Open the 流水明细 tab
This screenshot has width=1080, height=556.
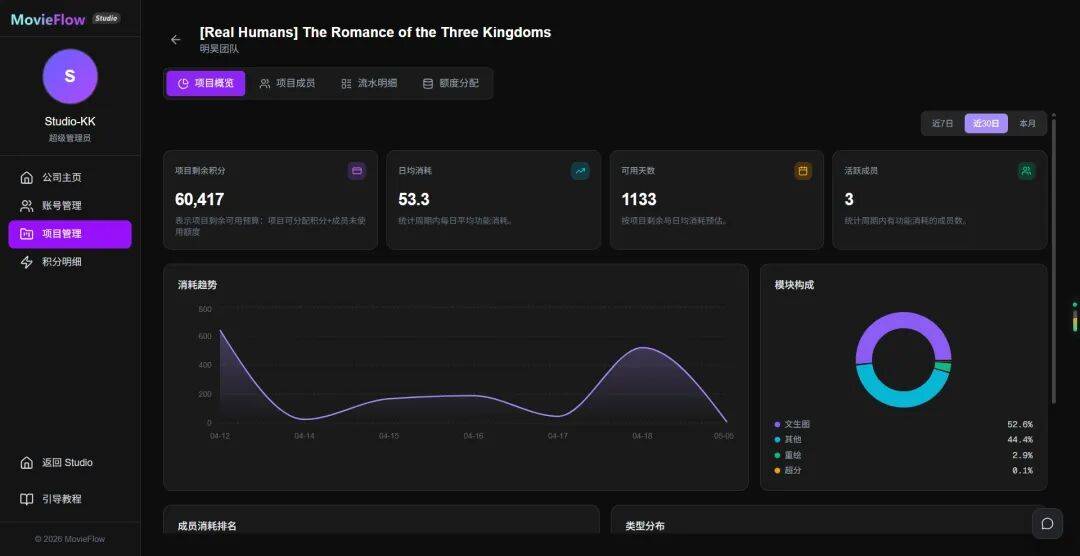[x=368, y=83]
